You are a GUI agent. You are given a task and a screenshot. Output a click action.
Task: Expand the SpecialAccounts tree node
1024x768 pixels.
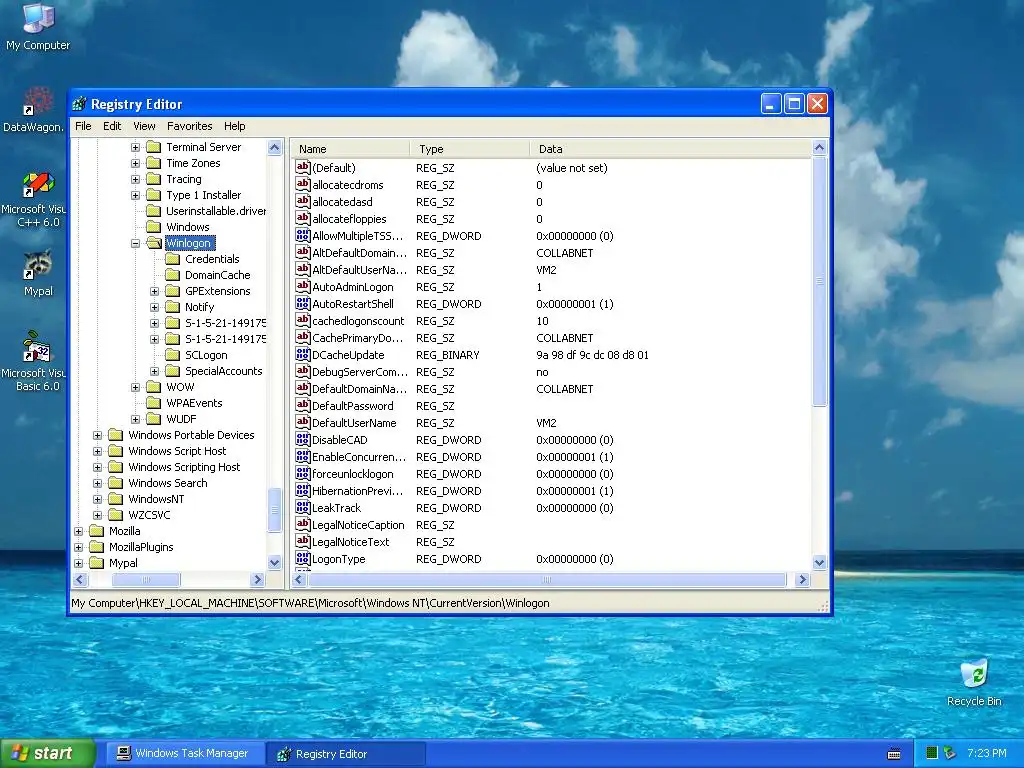[154, 371]
